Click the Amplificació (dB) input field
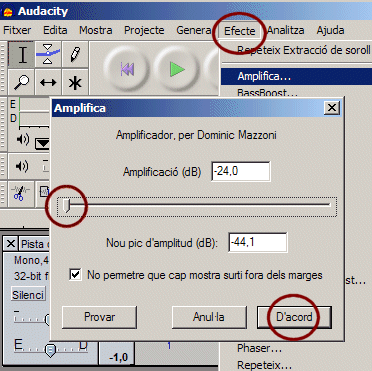Viewport: 372px width, 371px height. coord(241,172)
